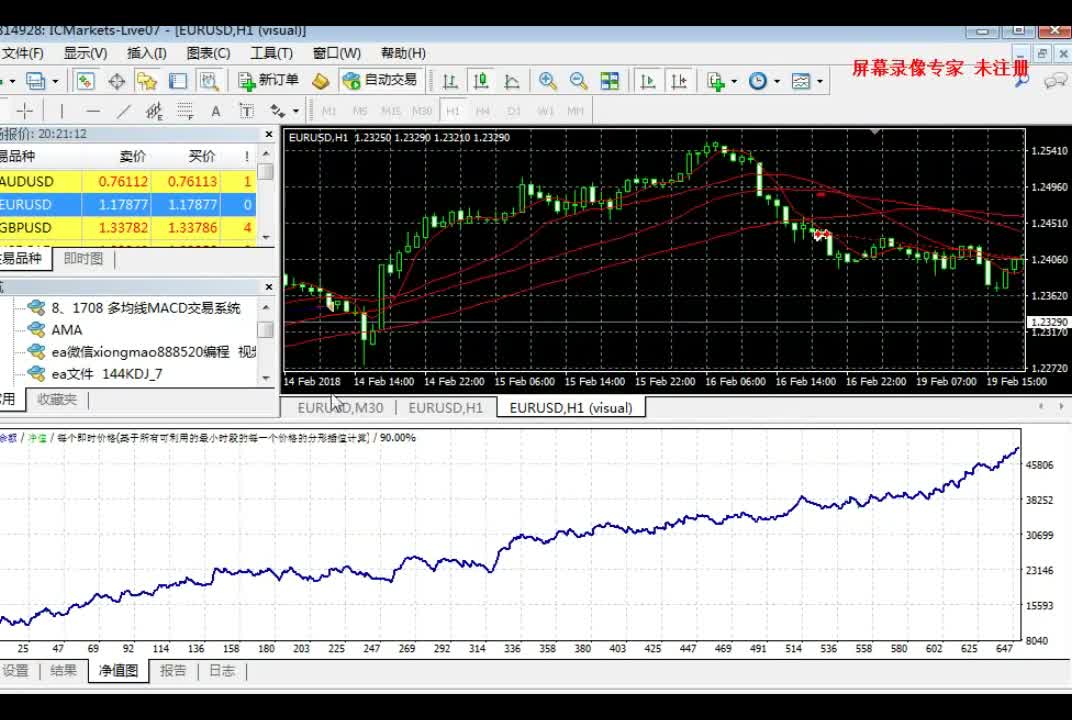Select the crosshair cursor tool

pos(25,111)
